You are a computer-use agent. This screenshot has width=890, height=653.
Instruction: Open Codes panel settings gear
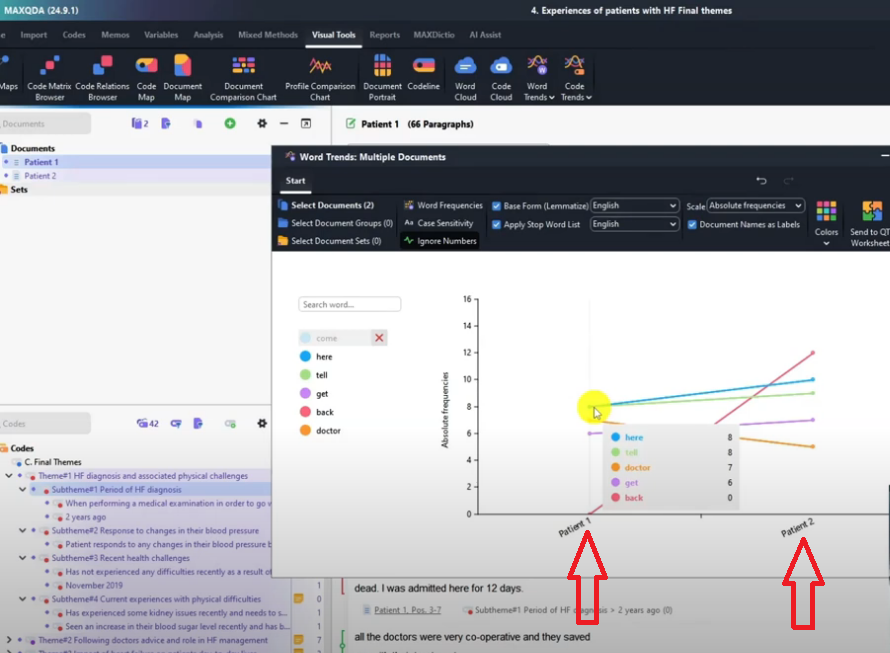[x=262, y=424]
